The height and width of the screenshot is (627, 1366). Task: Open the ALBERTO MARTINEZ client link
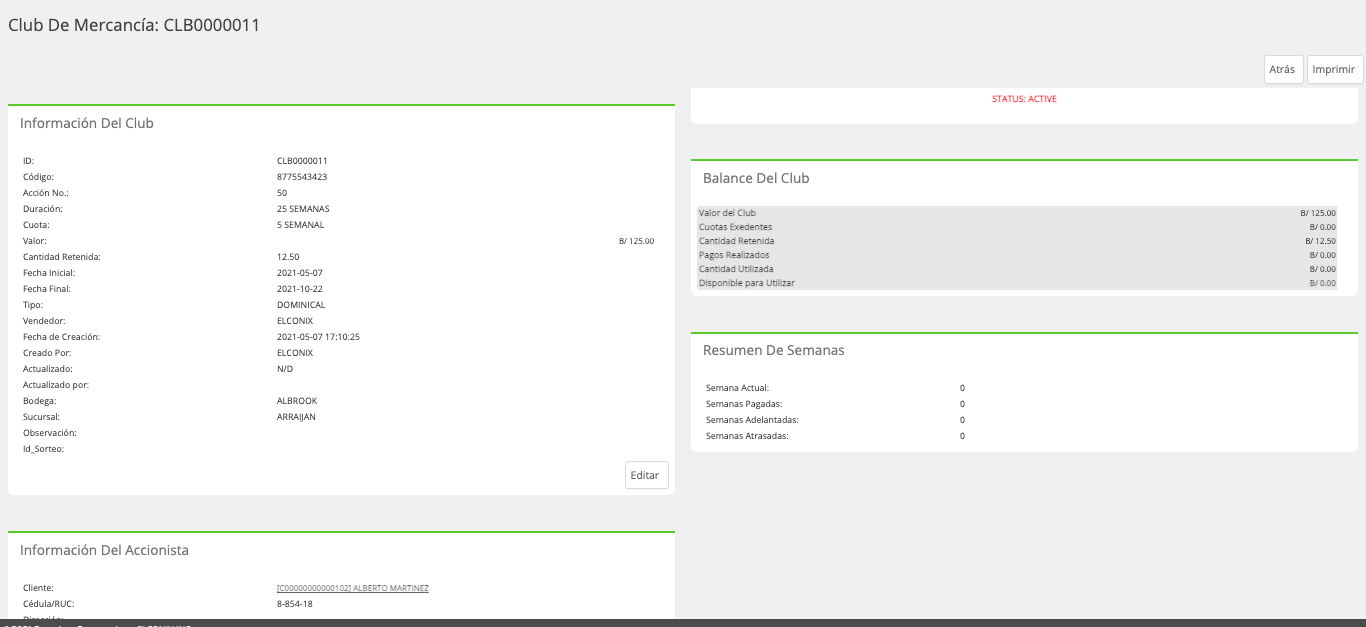pyautogui.click(x=353, y=588)
